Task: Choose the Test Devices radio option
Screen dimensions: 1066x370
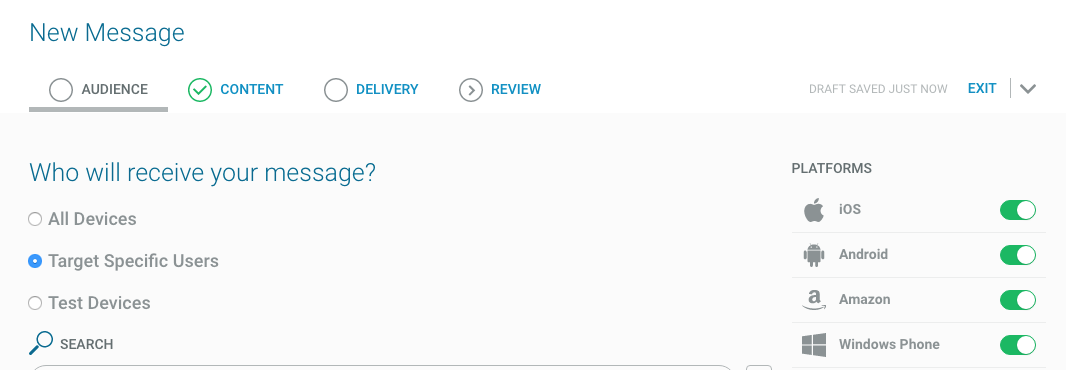Action: click(35, 303)
